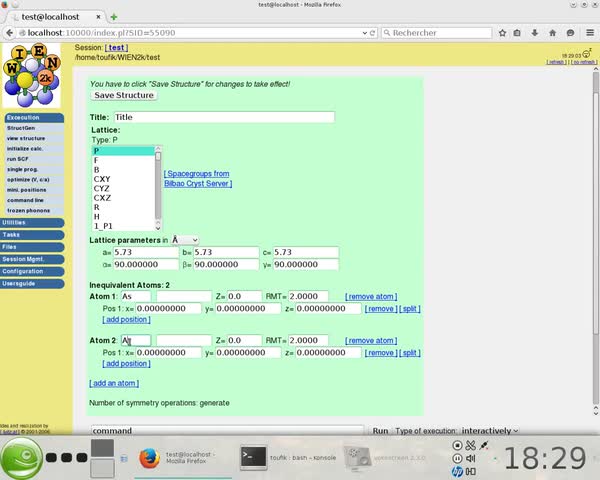Viewport: 600px width, 480px height.
Task: Click the chat bubble toolbar icon
Action: [570, 33]
